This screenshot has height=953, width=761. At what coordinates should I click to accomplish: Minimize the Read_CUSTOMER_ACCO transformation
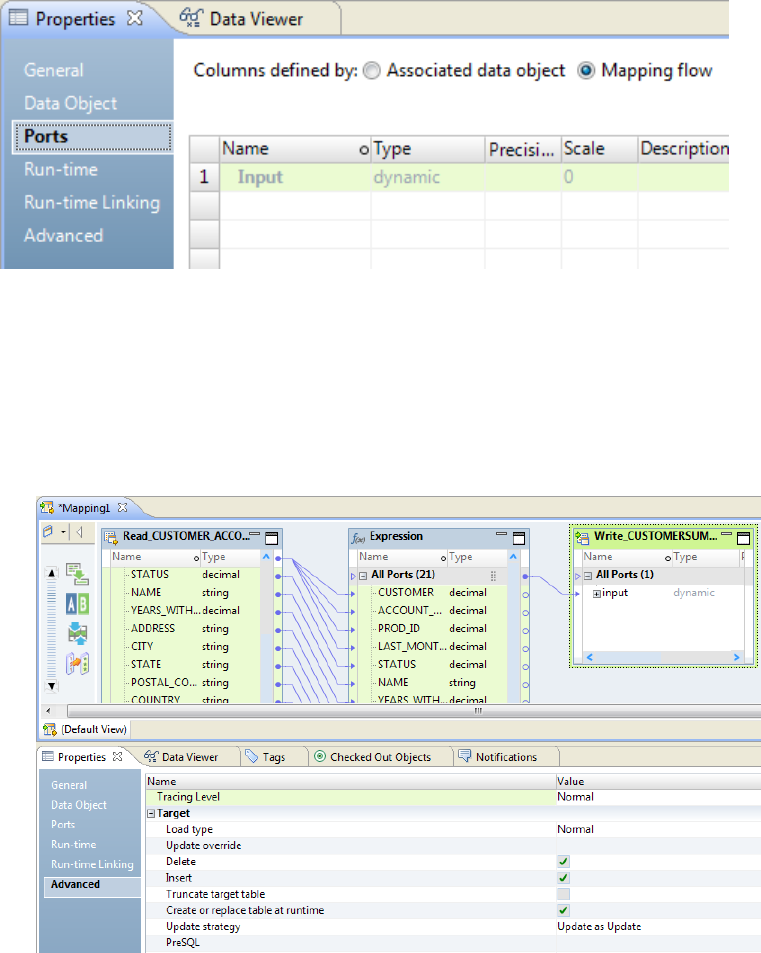[x=255, y=534]
